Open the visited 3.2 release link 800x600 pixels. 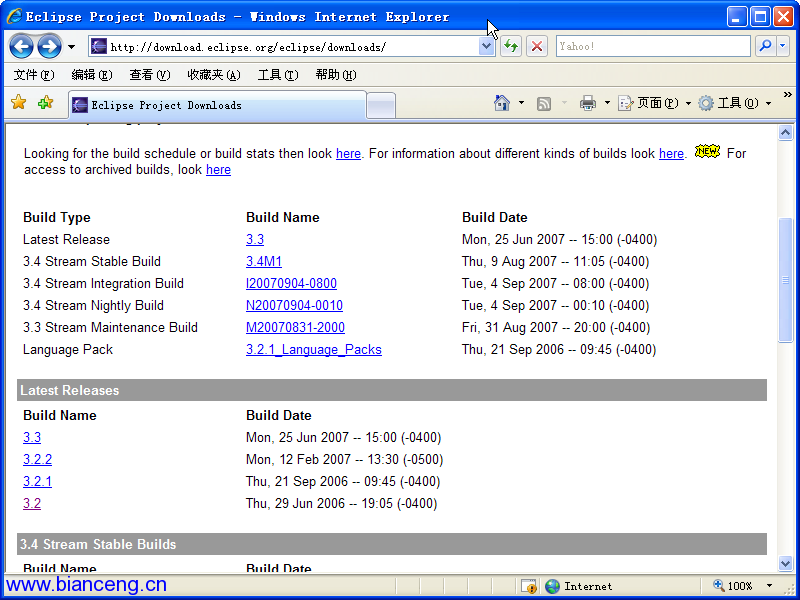(32, 504)
